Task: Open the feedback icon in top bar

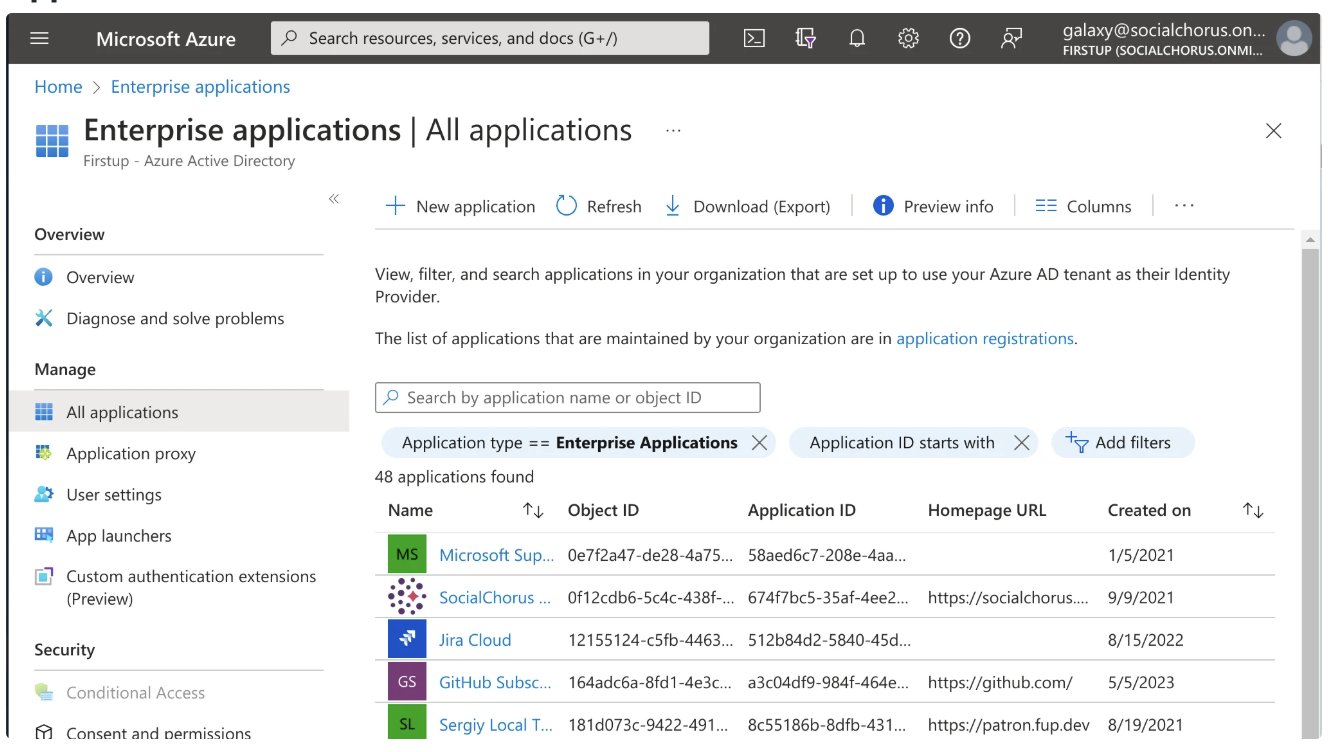Action: (x=1011, y=39)
